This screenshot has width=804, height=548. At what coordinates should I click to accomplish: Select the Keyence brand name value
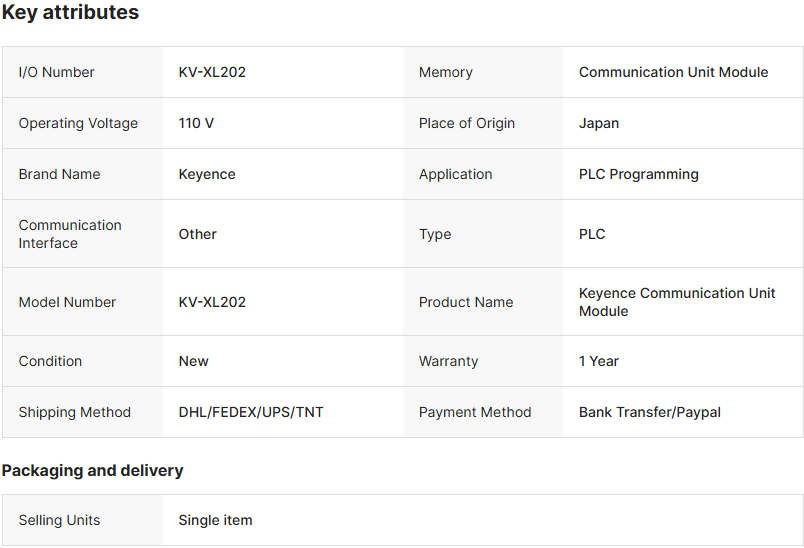(207, 174)
